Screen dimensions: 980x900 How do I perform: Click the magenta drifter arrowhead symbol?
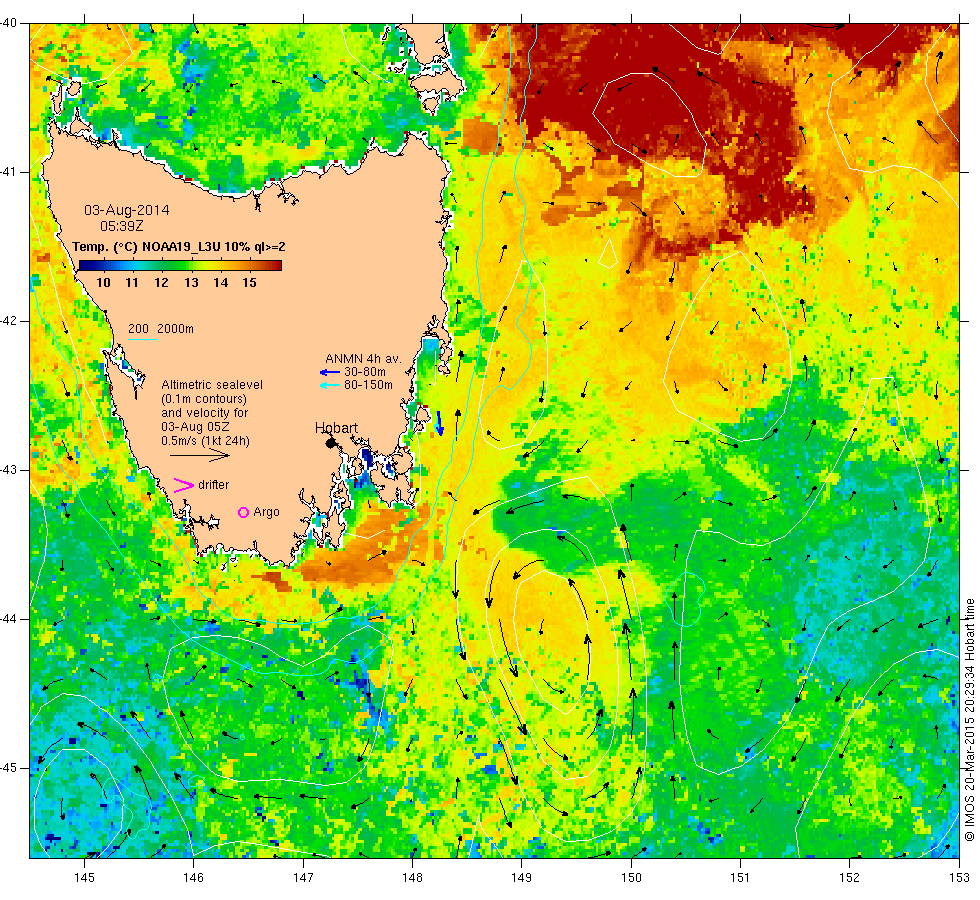pyautogui.click(x=184, y=485)
